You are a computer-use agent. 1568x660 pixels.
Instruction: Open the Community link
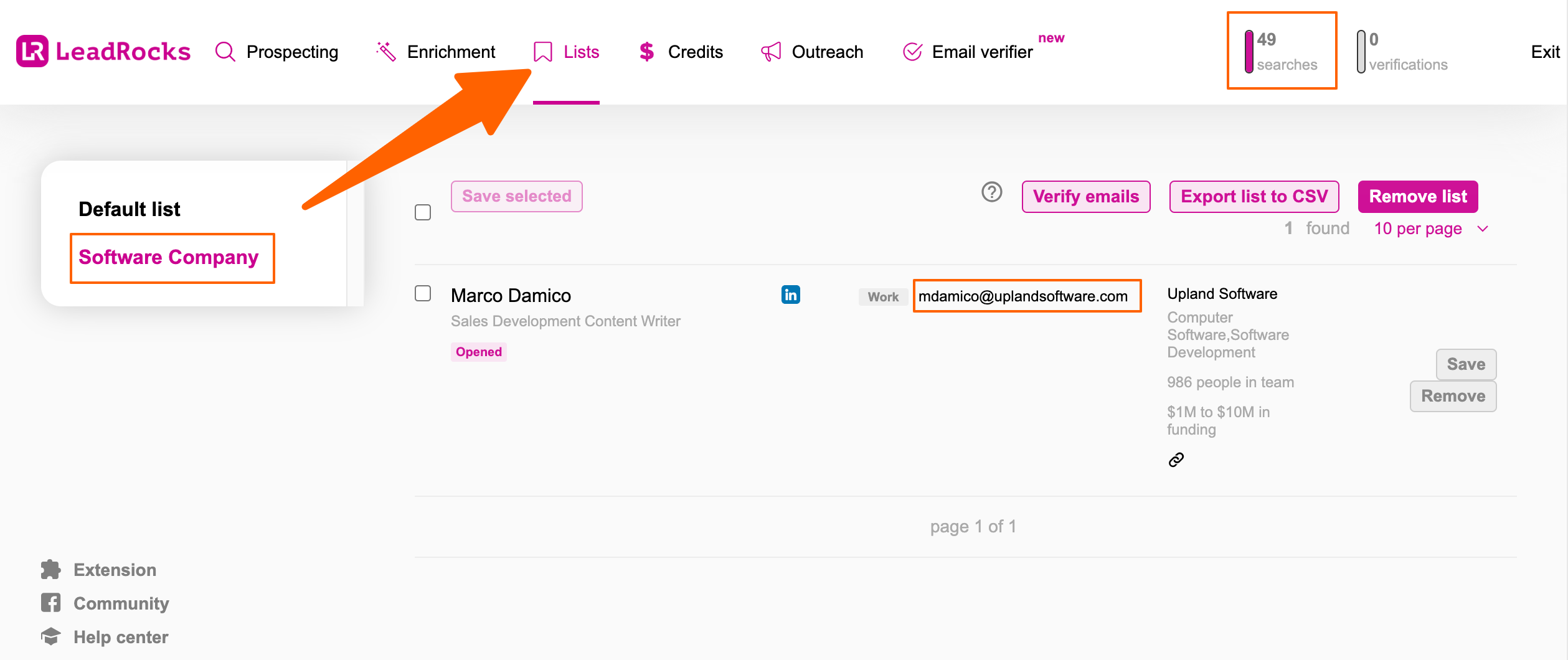click(x=121, y=603)
